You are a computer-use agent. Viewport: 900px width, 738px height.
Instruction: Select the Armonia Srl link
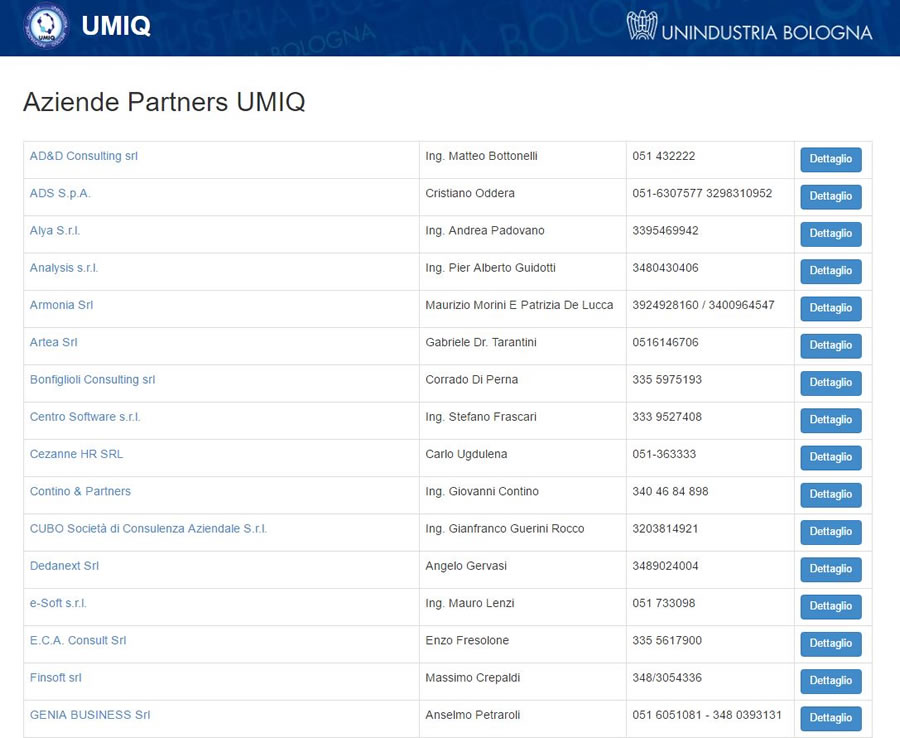[61, 305]
